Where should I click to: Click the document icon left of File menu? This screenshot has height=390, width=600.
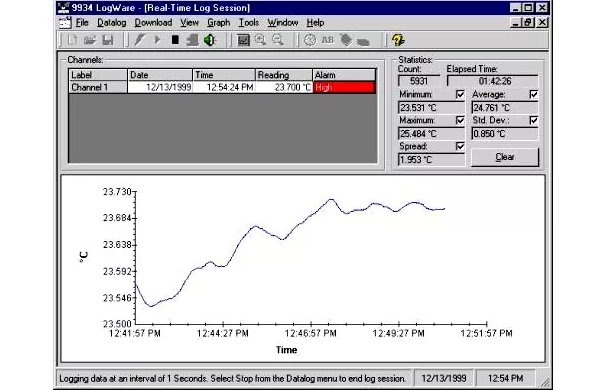click(65, 23)
